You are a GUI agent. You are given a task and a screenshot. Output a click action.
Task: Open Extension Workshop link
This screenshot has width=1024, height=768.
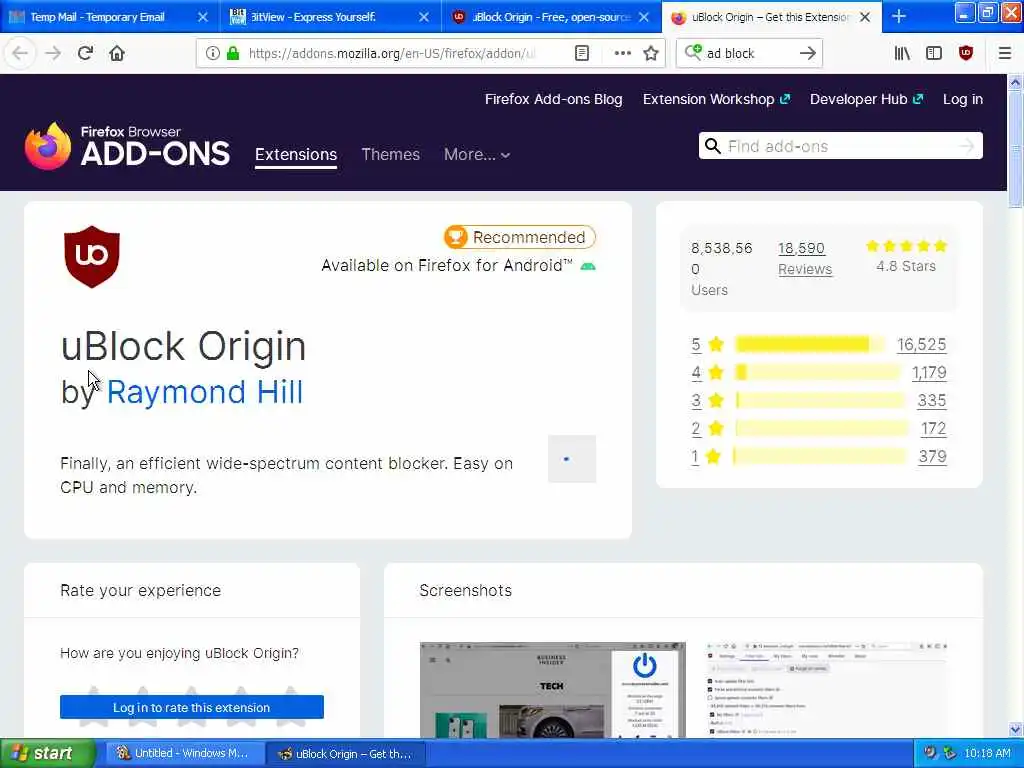(716, 99)
